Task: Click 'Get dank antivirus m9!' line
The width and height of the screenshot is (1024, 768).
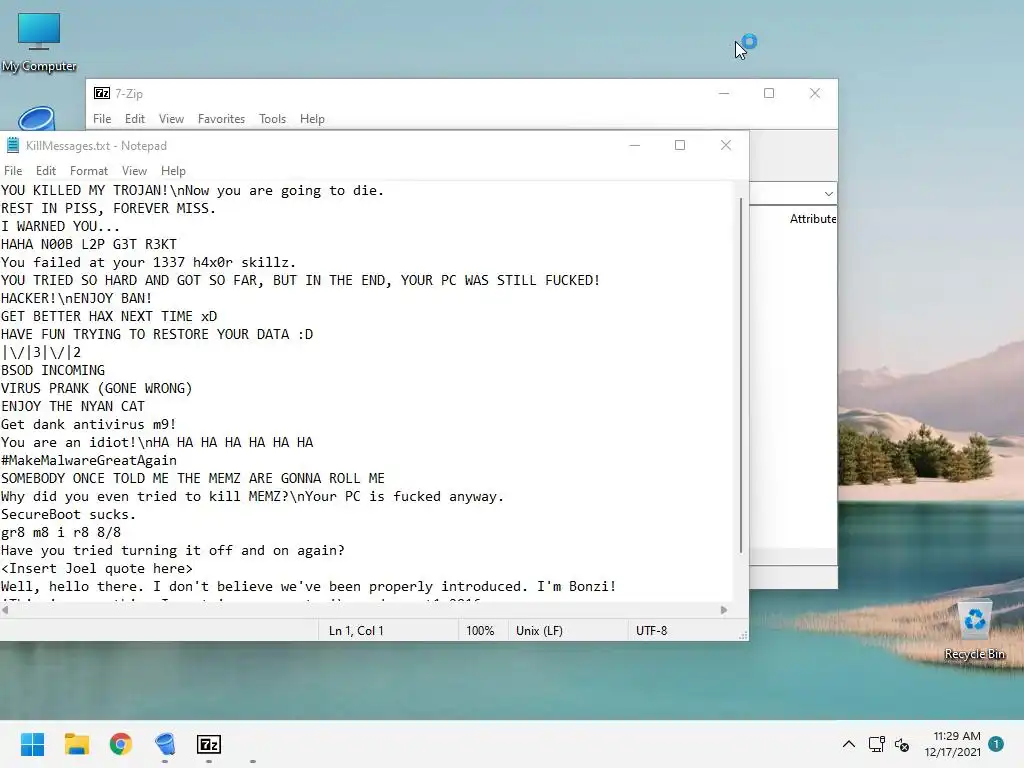Action: (x=88, y=424)
